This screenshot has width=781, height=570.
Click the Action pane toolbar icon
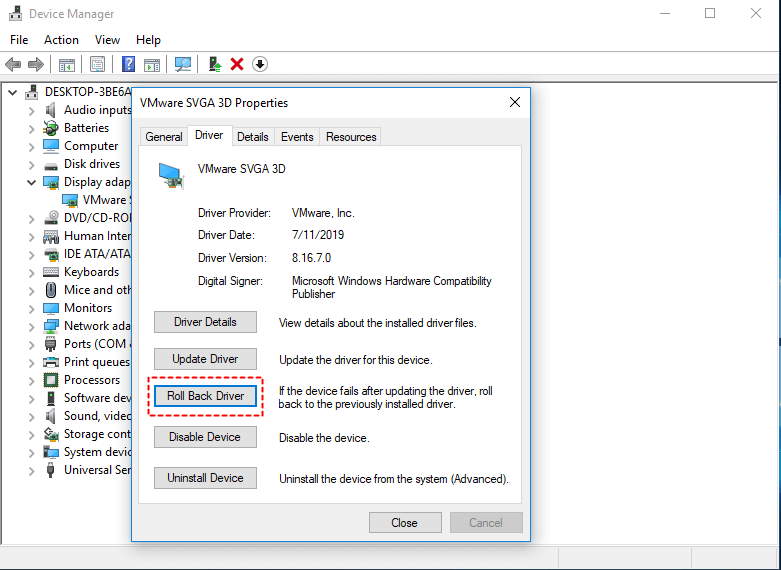pos(151,64)
